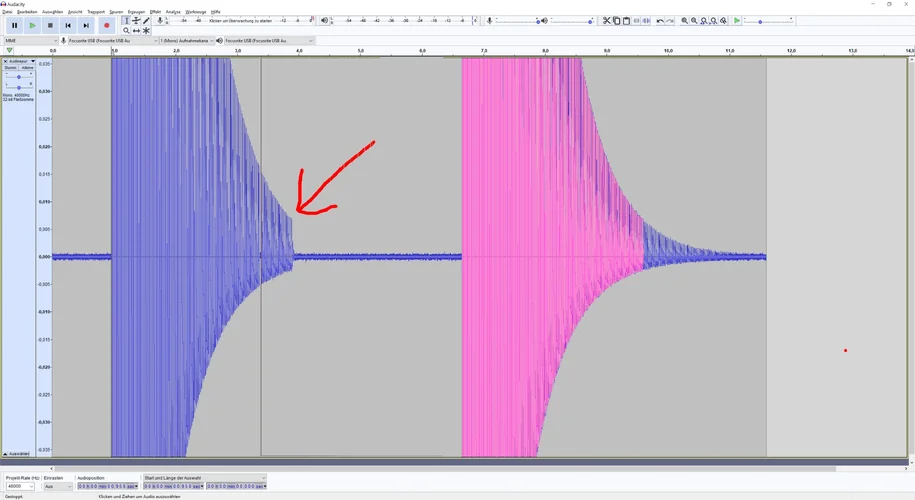This screenshot has width=915, height=500.
Task: Click the Zoom Out magnifier
Action: [x=694, y=20]
